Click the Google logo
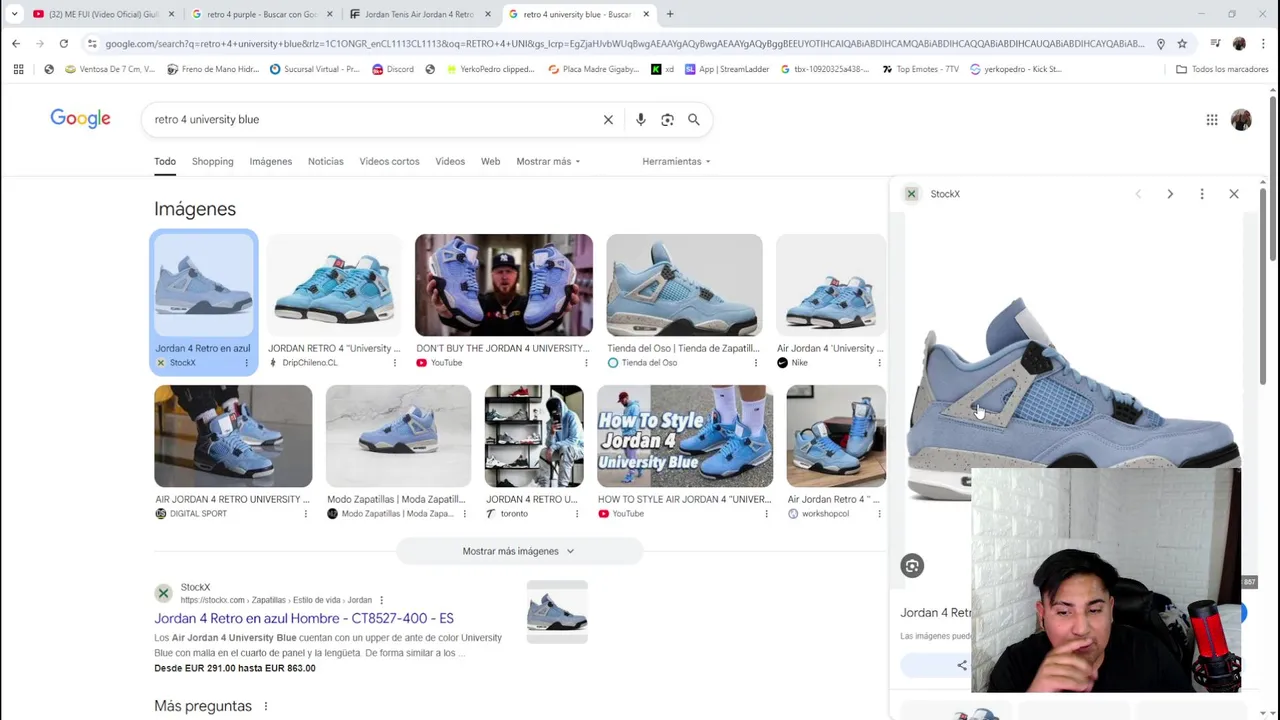The image size is (1280, 720). (80, 119)
